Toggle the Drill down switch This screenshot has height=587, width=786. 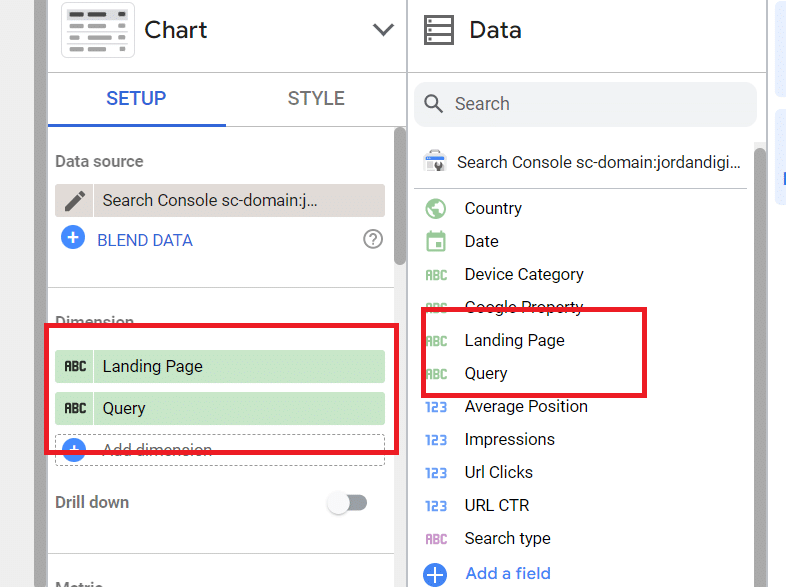click(348, 503)
